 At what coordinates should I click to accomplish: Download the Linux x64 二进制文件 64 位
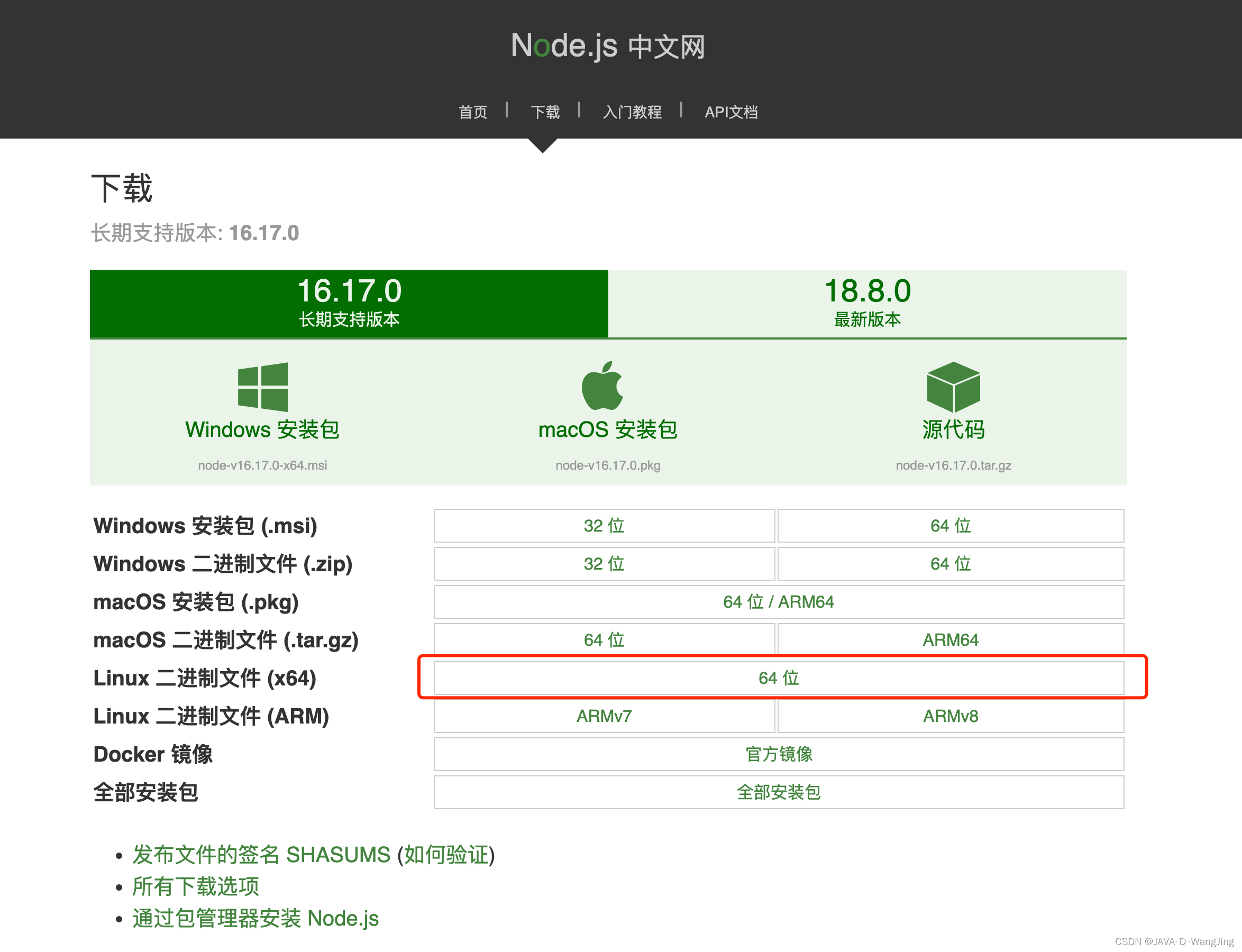(x=778, y=678)
